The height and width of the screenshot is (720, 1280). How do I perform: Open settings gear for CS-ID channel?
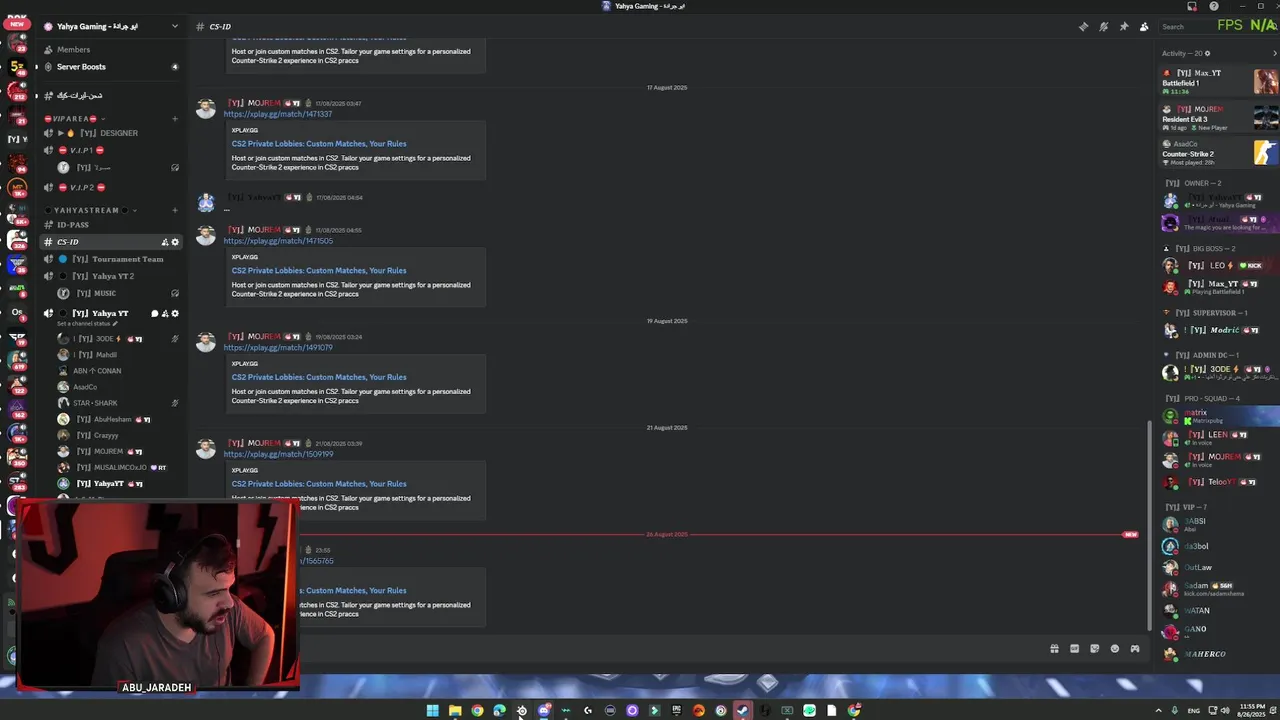coord(175,242)
